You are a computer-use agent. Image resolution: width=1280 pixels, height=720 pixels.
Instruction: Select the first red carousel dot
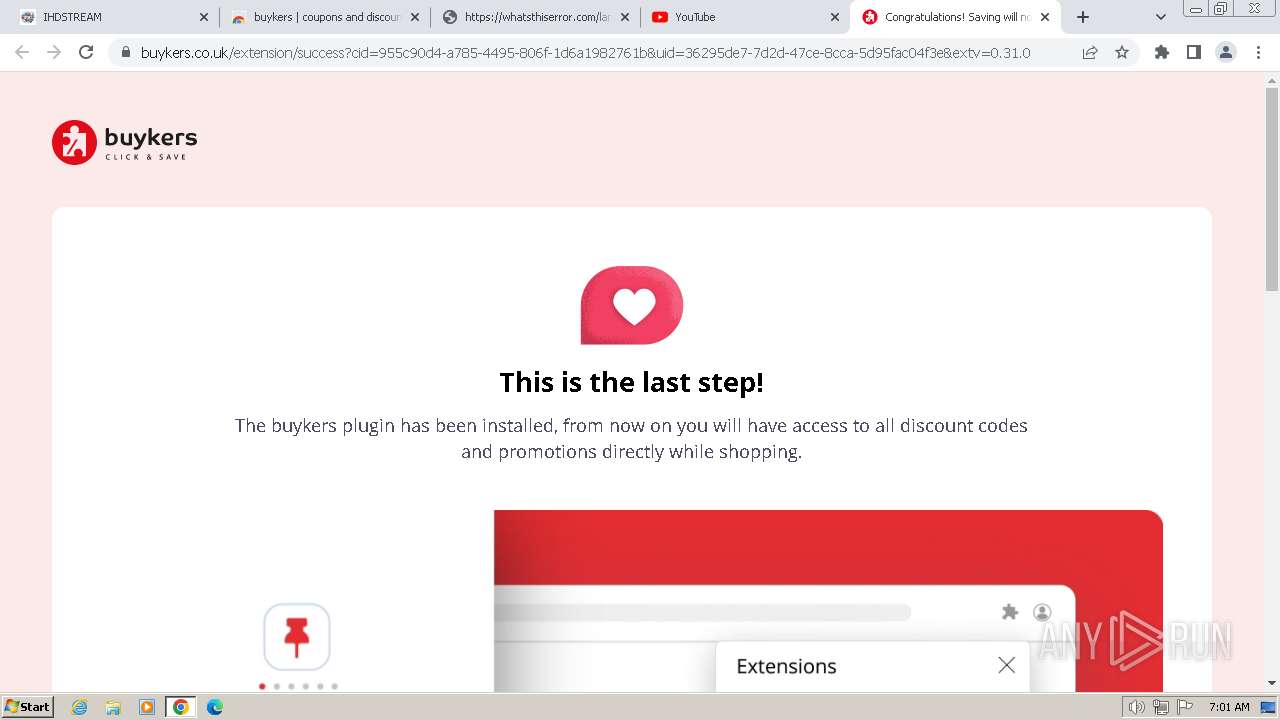point(262,686)
